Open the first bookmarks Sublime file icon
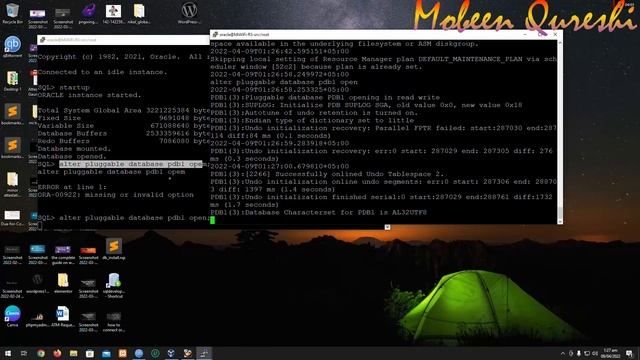Viewport: 640px width, 360px height. [12, 114]
